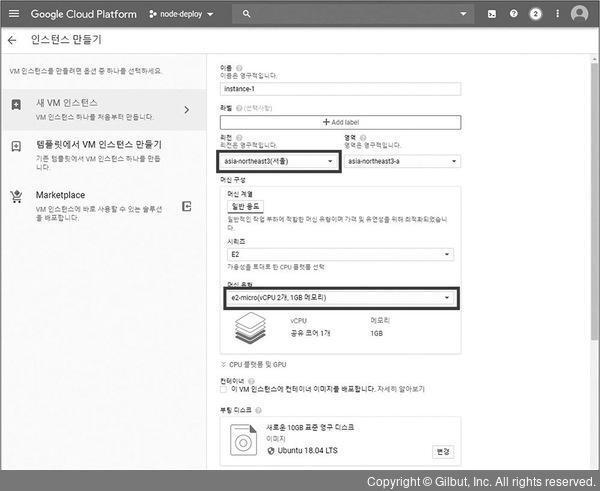
Task: Click the Marketplace launch arrow icon
Action: pos(186,206)
